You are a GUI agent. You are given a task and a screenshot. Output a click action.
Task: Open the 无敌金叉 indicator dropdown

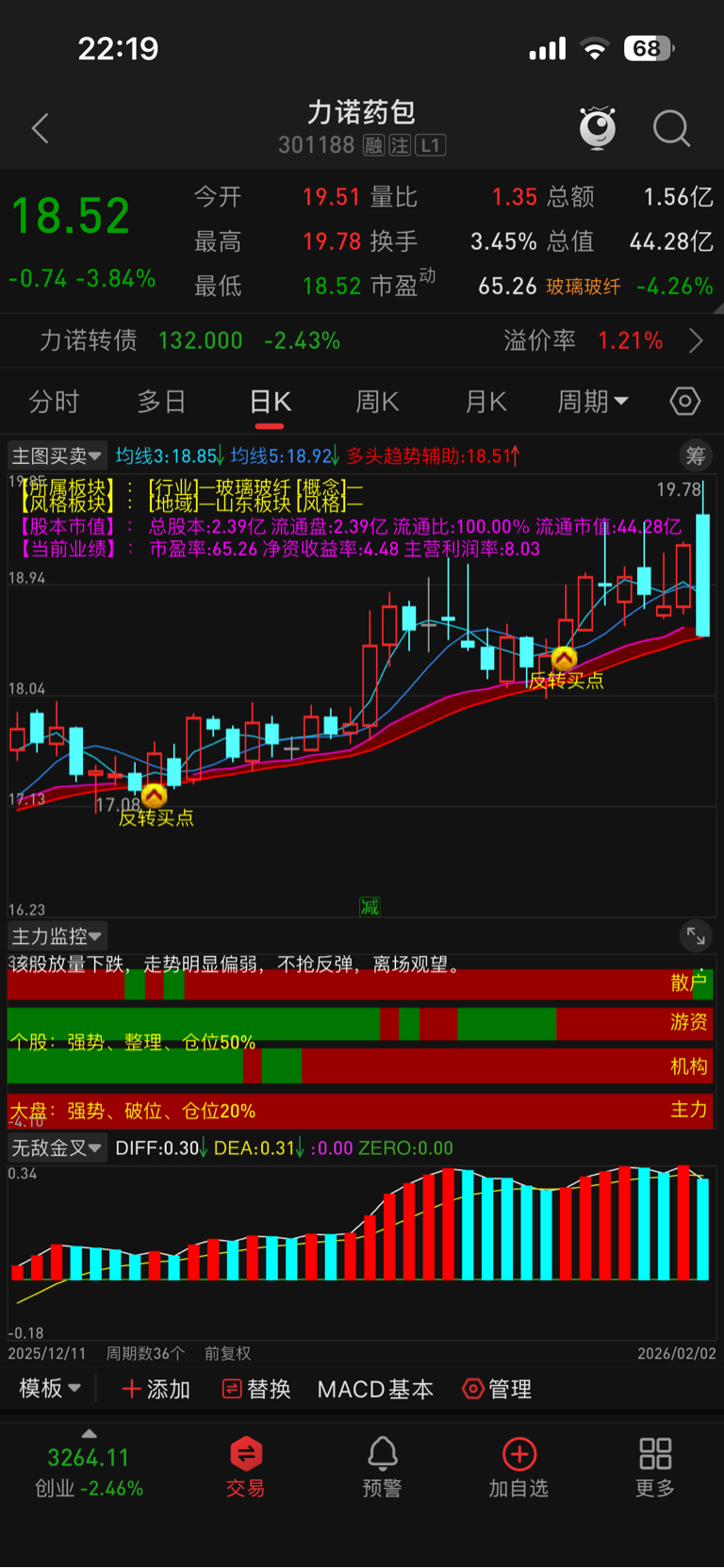(x=57, y=1147)
